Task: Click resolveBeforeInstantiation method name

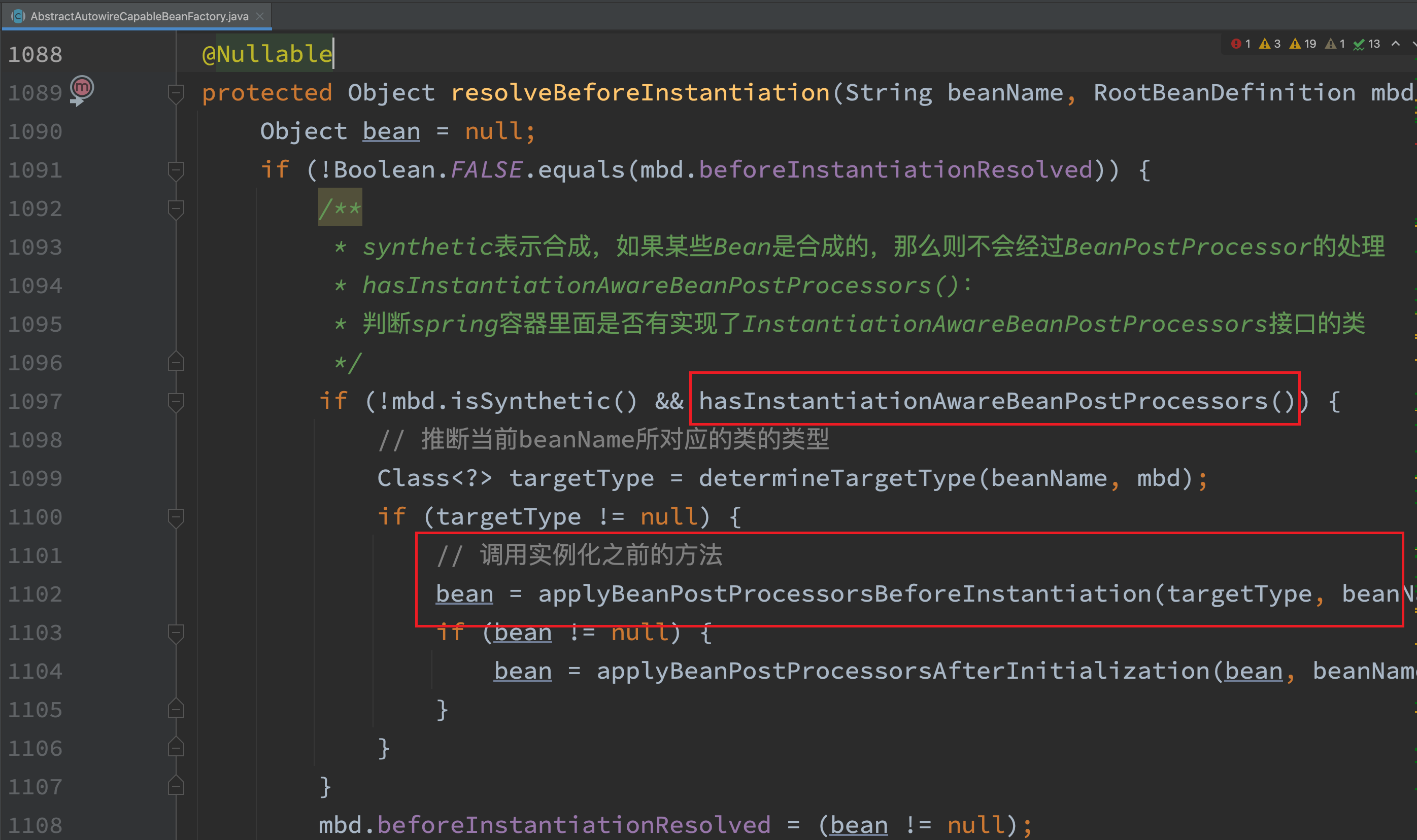Action: pos(640,93)
